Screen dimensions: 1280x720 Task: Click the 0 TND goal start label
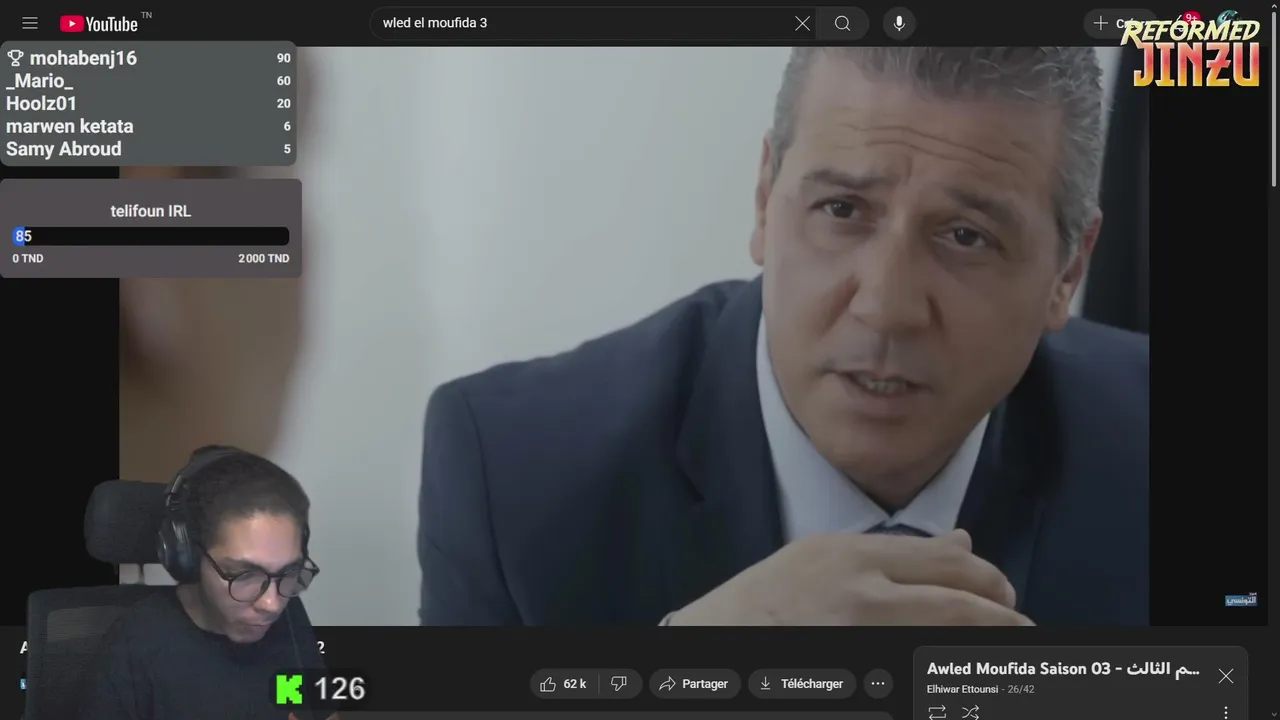(28, 258)
